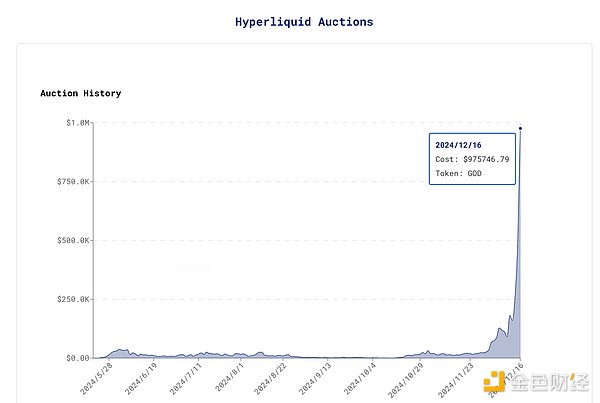Viewport: 600px width, 403px height.
Task: Click the peak data point dot
Action: (x=520, y=128)
